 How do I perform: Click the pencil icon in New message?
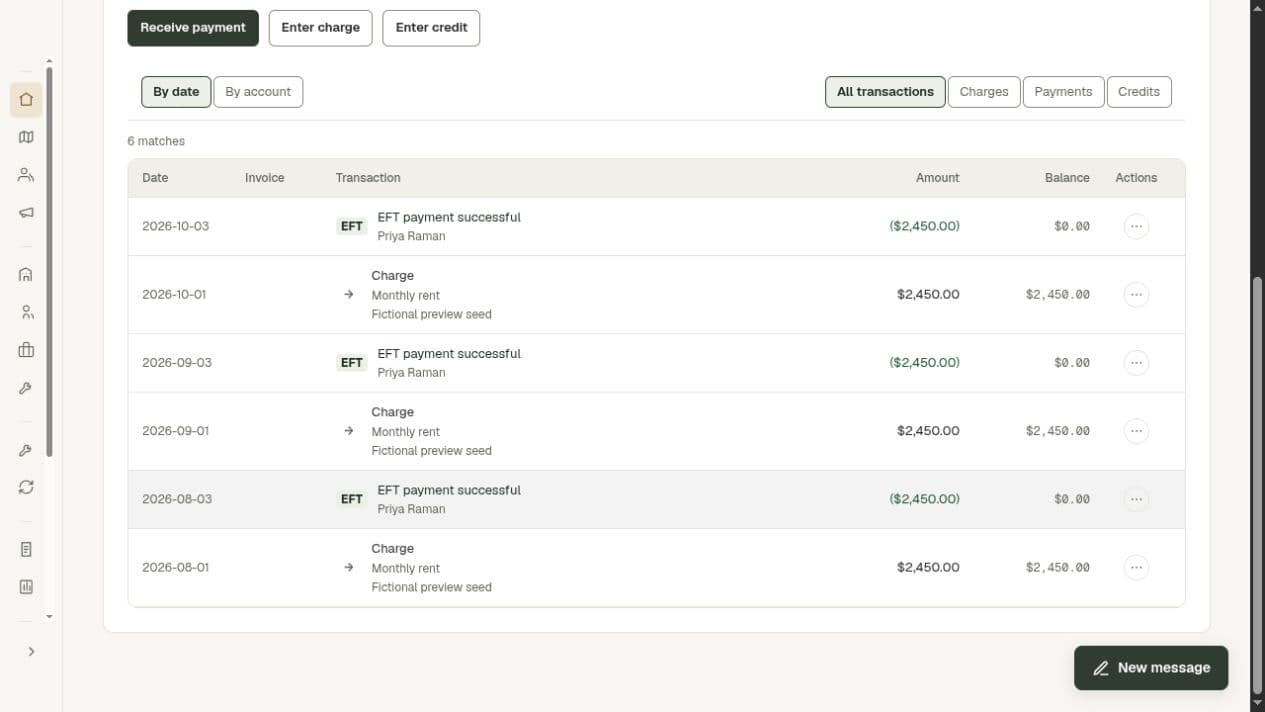pos(1101,668)
